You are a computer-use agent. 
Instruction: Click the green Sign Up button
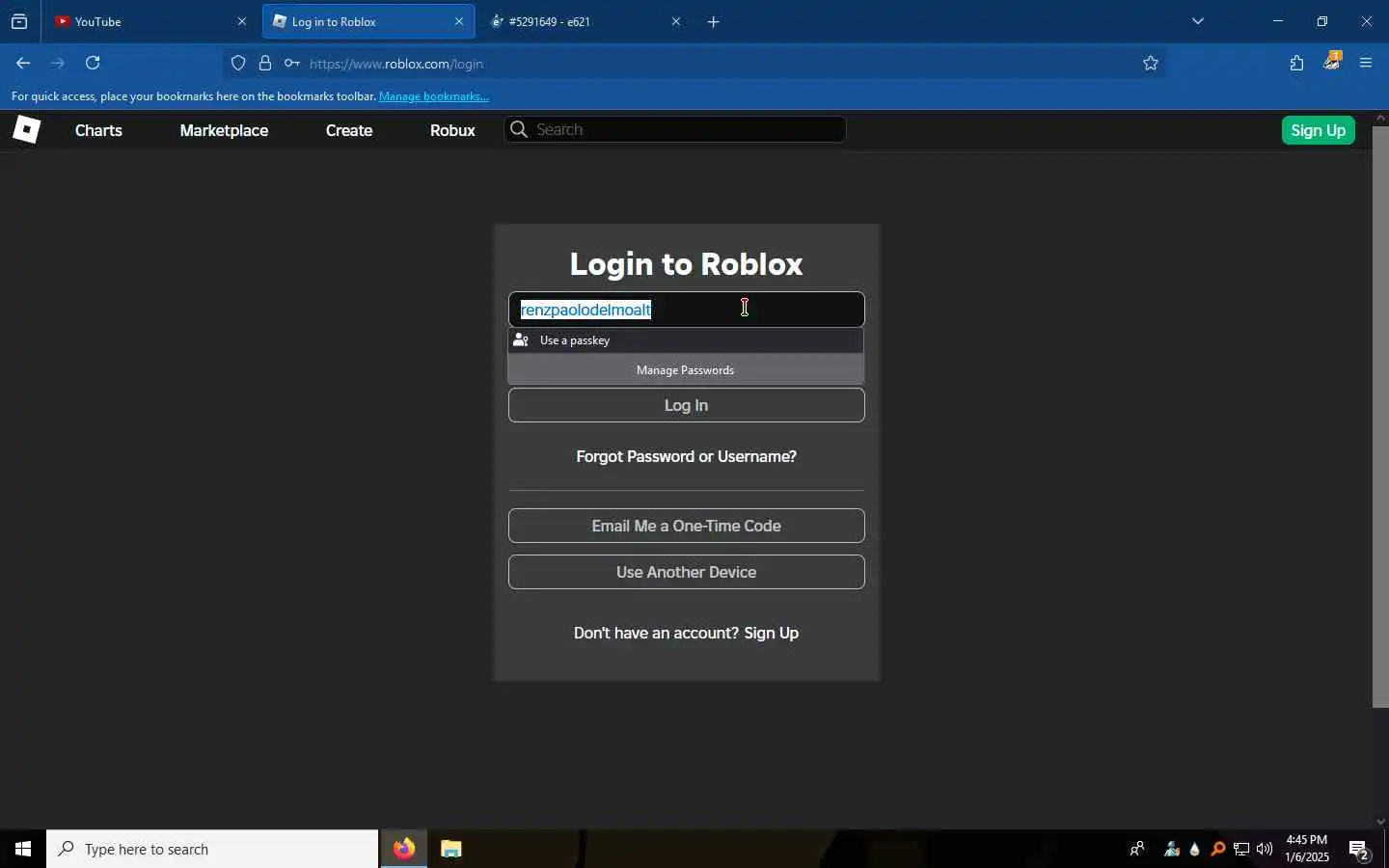pyautogui.click(x=1318, y=130)
